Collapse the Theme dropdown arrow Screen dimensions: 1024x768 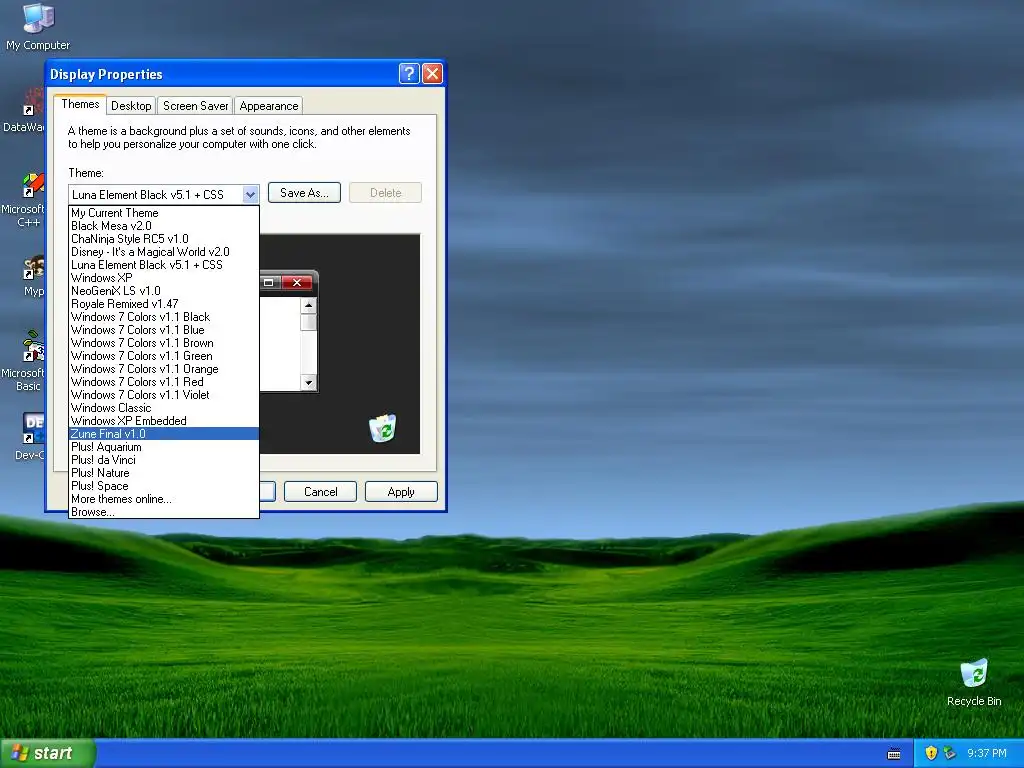tap(250, 194)
